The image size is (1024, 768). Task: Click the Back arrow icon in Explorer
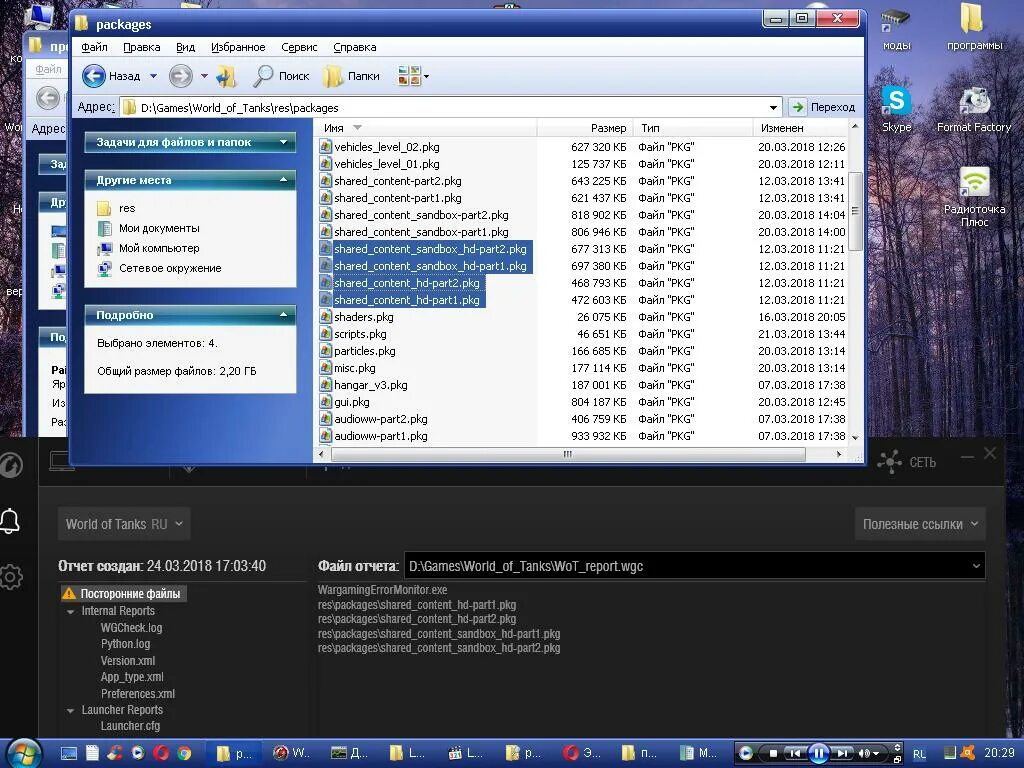94,76
